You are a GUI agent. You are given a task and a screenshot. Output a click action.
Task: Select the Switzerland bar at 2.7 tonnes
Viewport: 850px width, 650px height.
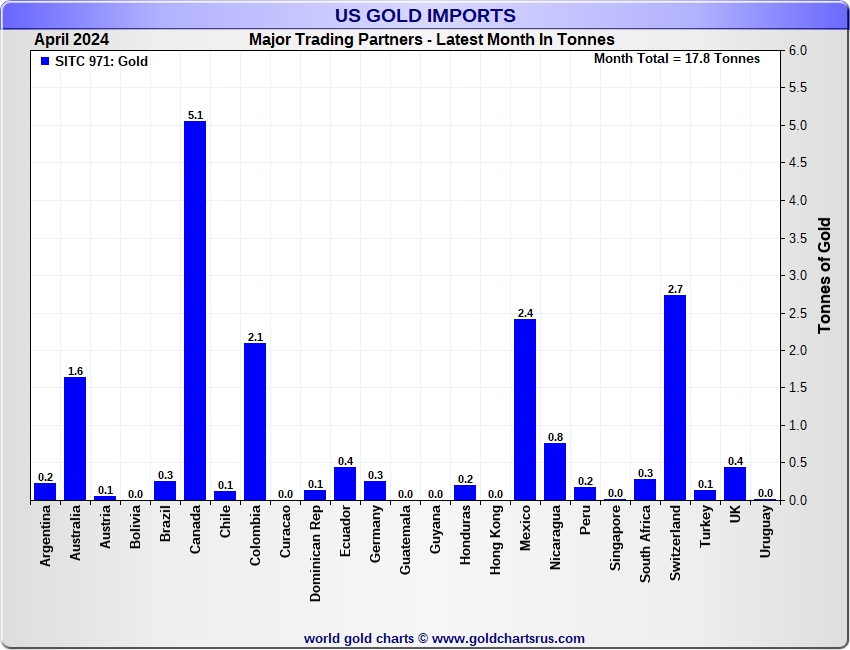pos(675,397)
